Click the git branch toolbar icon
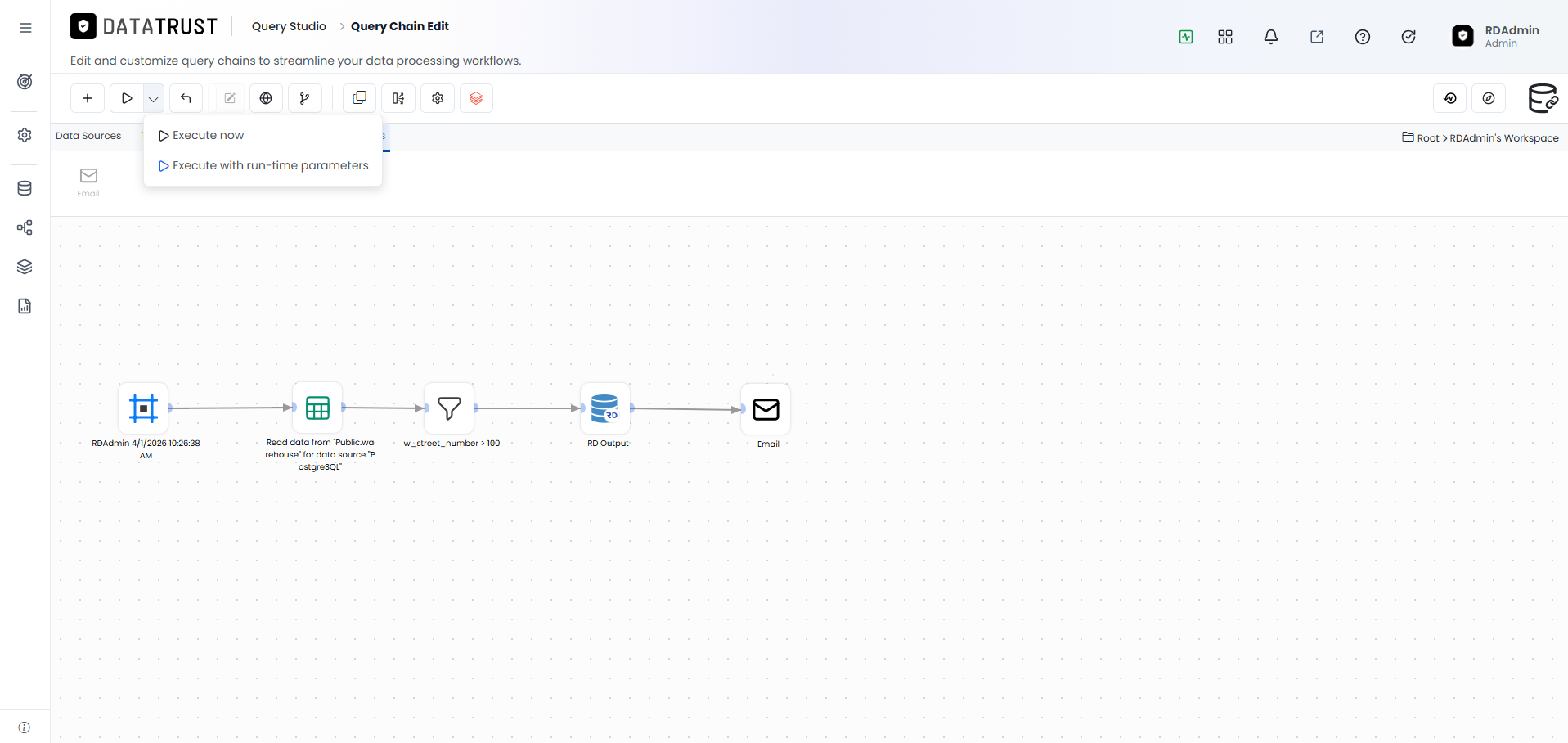 [305, 98]
